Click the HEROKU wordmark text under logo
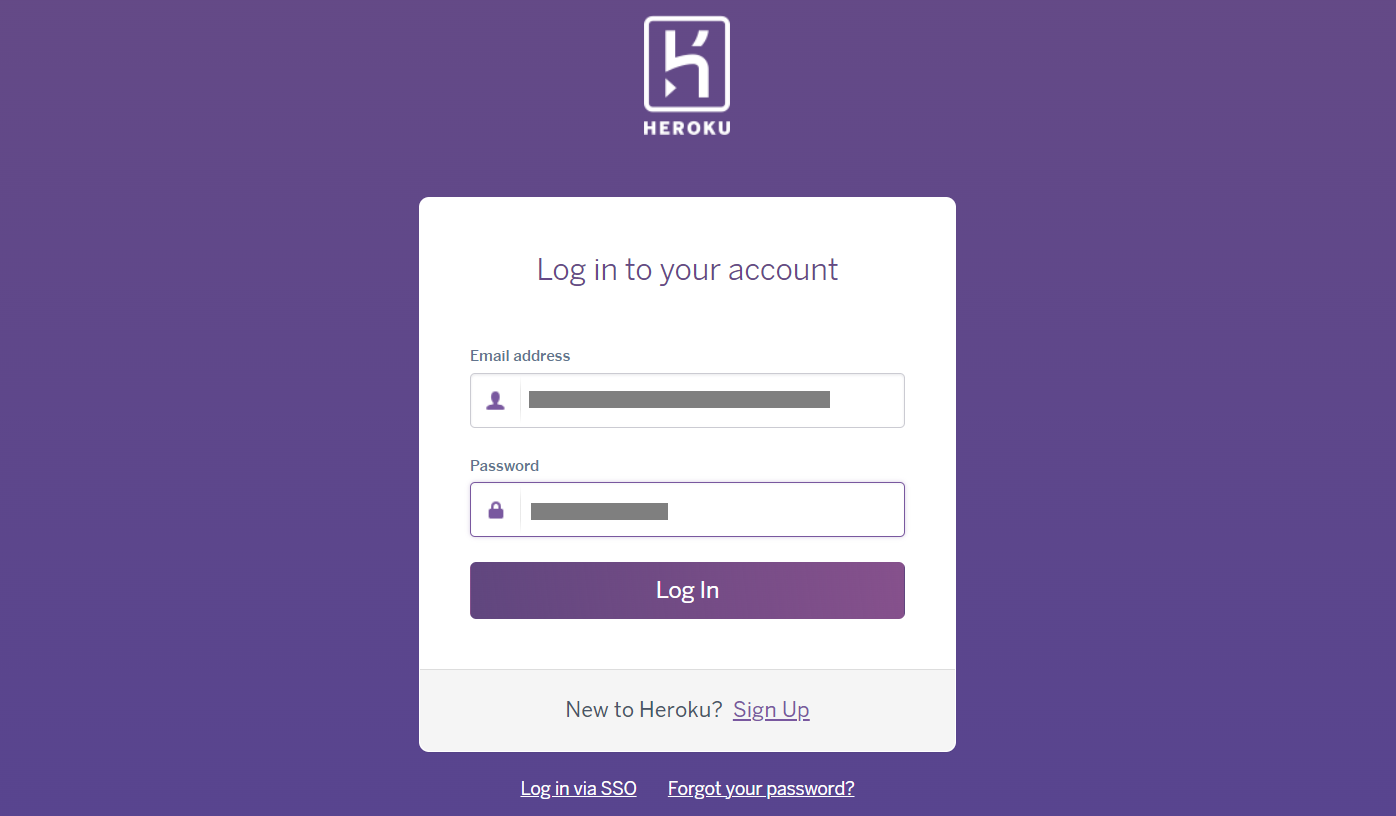Image resolution: width=1396 pixels, height=816 pixels. (686, 128)
